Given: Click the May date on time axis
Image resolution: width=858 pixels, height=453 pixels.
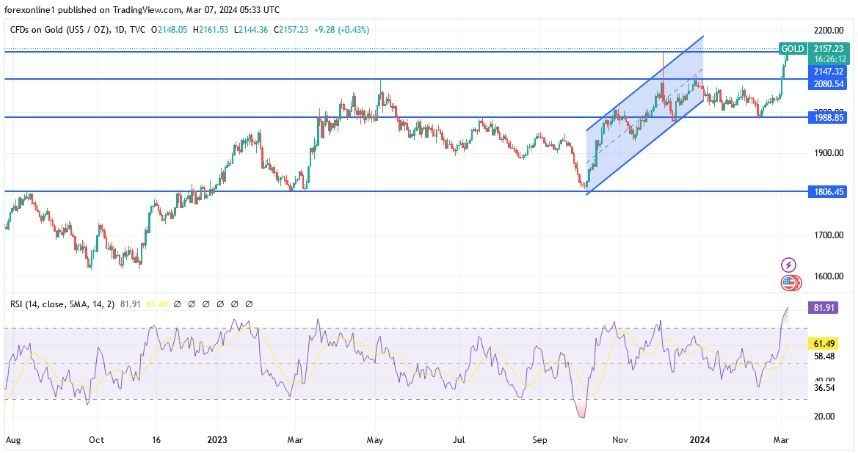Looking at the screenshot, I should coord(375,440).
